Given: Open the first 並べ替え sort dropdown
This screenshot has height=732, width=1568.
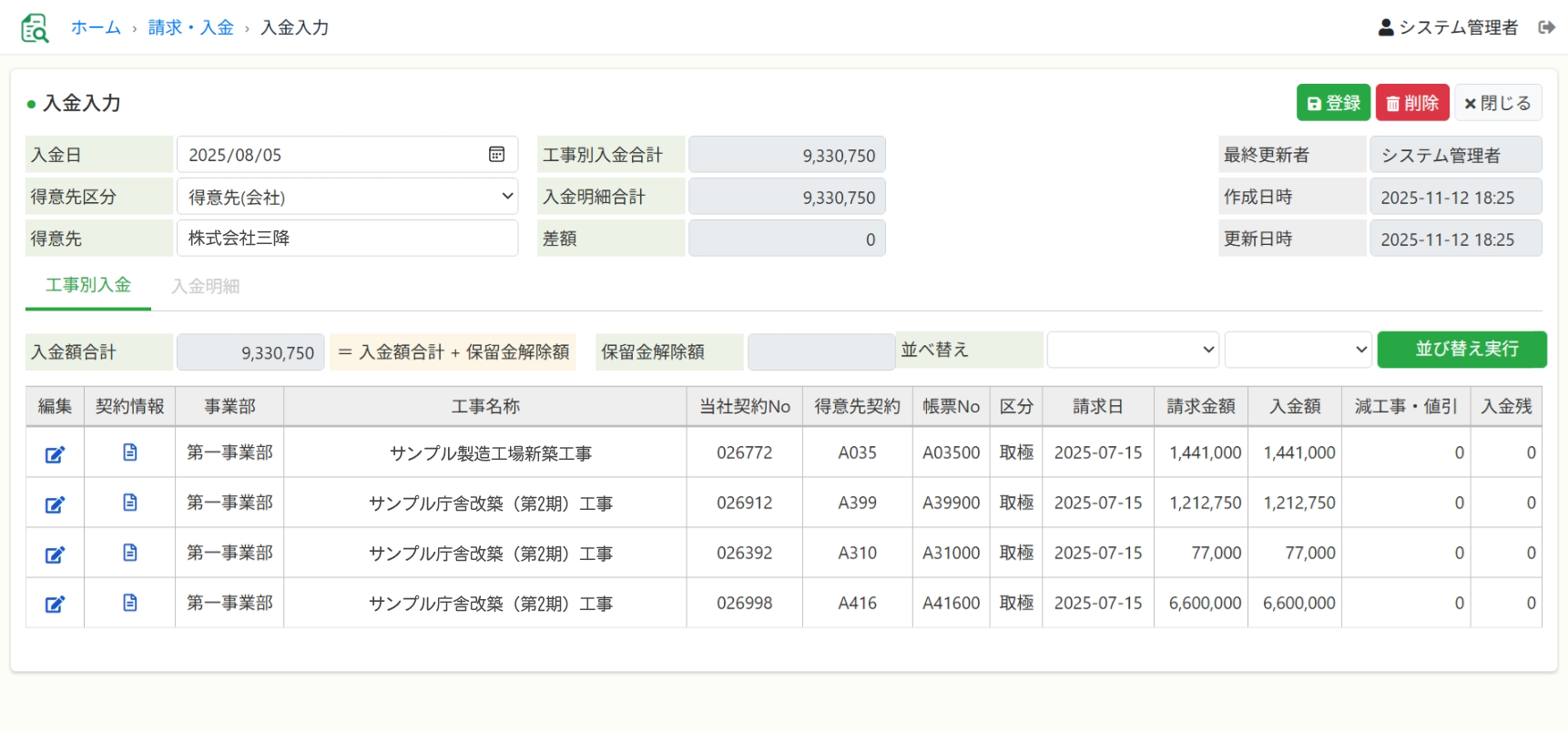Looking at the screenshot, I should coord(1132,350).
